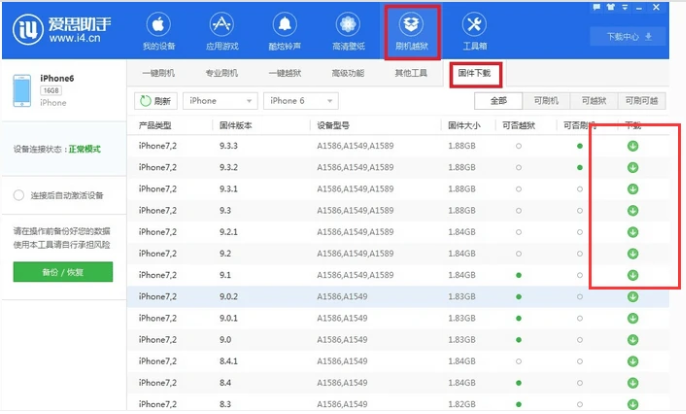Click A1586,A1549,A1589 in the 9.2.1 row
Image resolution: width=686 pixels, height=414 pixels.
click(355, 232)
